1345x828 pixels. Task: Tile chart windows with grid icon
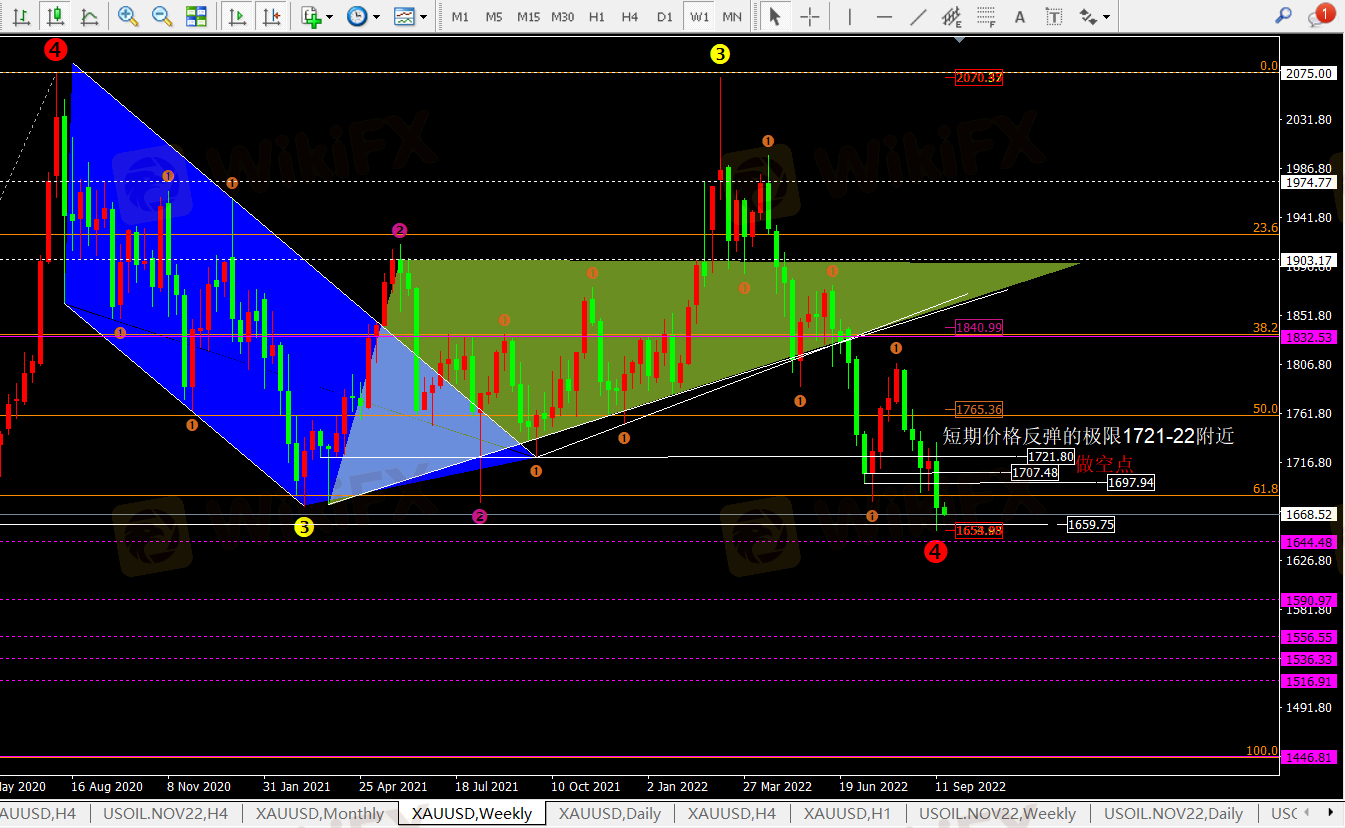pos(196,16)
